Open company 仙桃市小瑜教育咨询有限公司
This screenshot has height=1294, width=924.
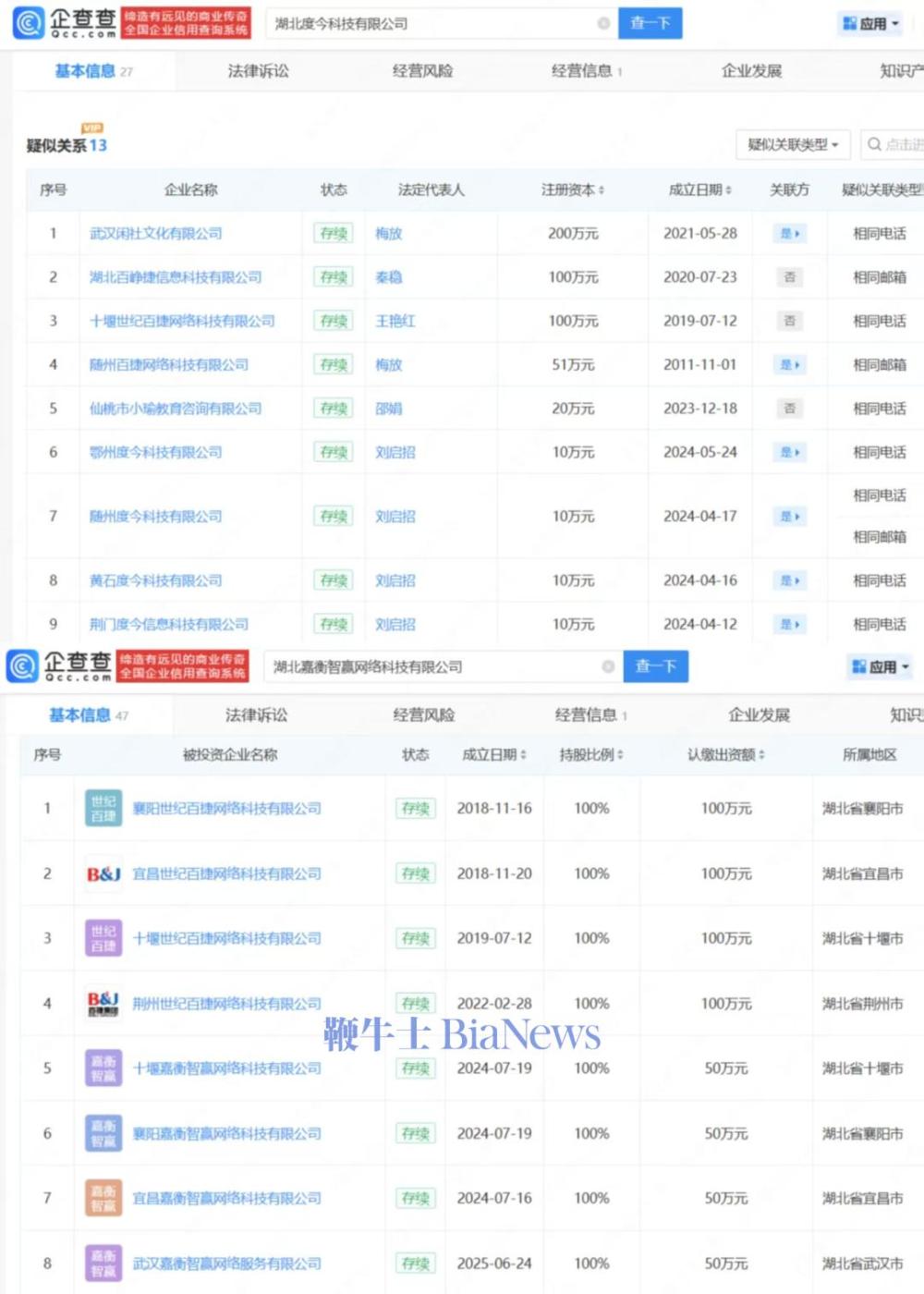pyautogui.click(x=176, y=409)
